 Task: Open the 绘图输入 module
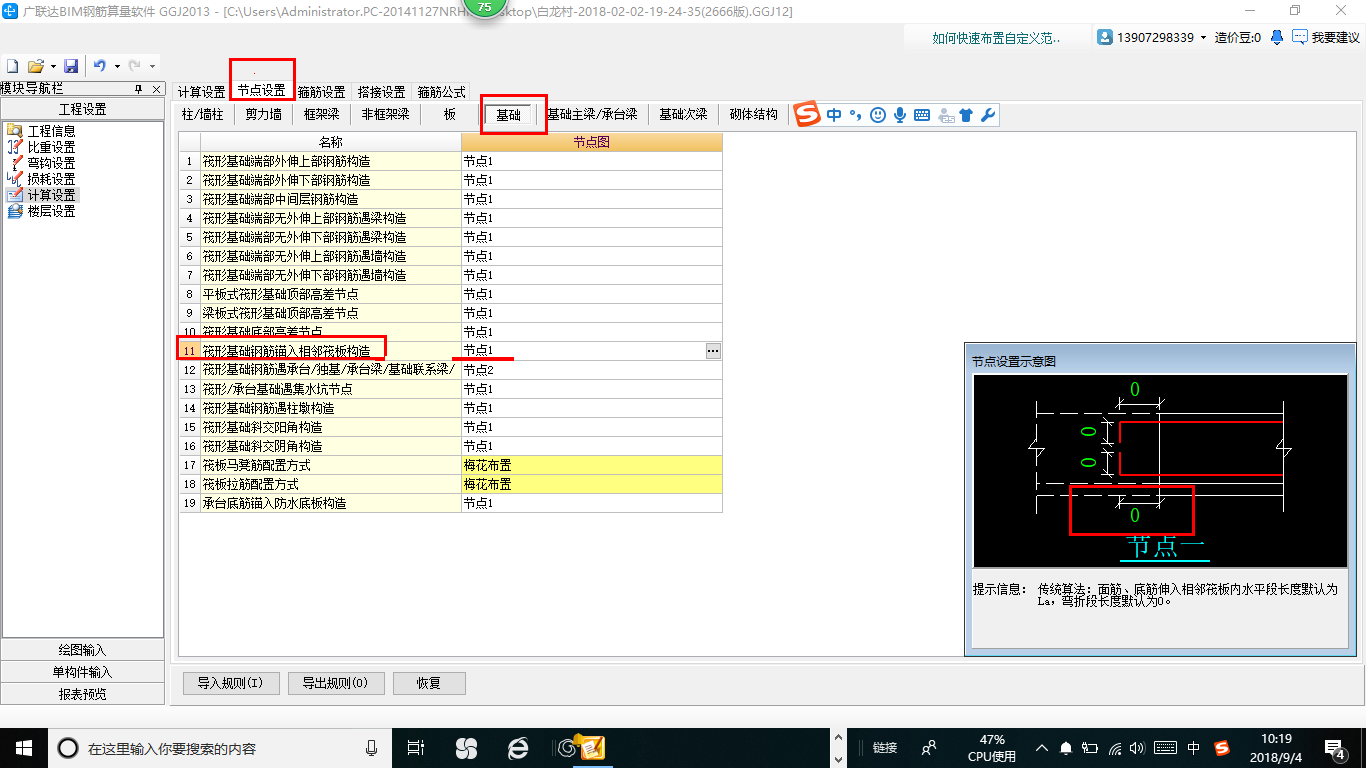(82, 650)
